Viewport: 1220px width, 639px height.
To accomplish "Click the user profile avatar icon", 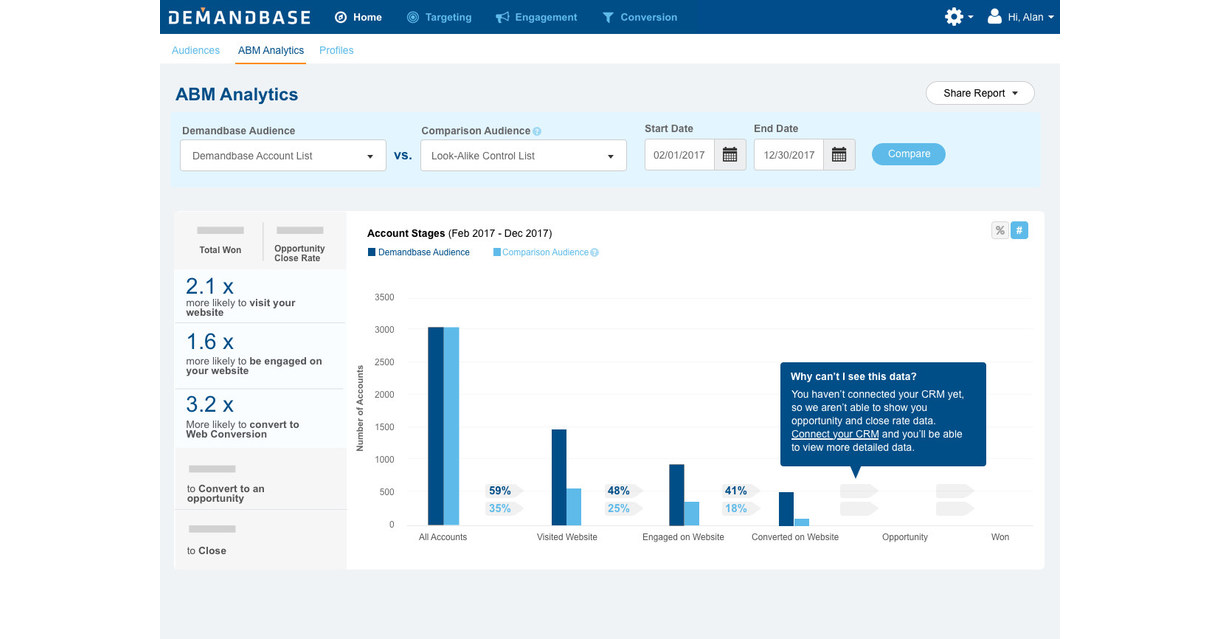I will tap(994, 17).
